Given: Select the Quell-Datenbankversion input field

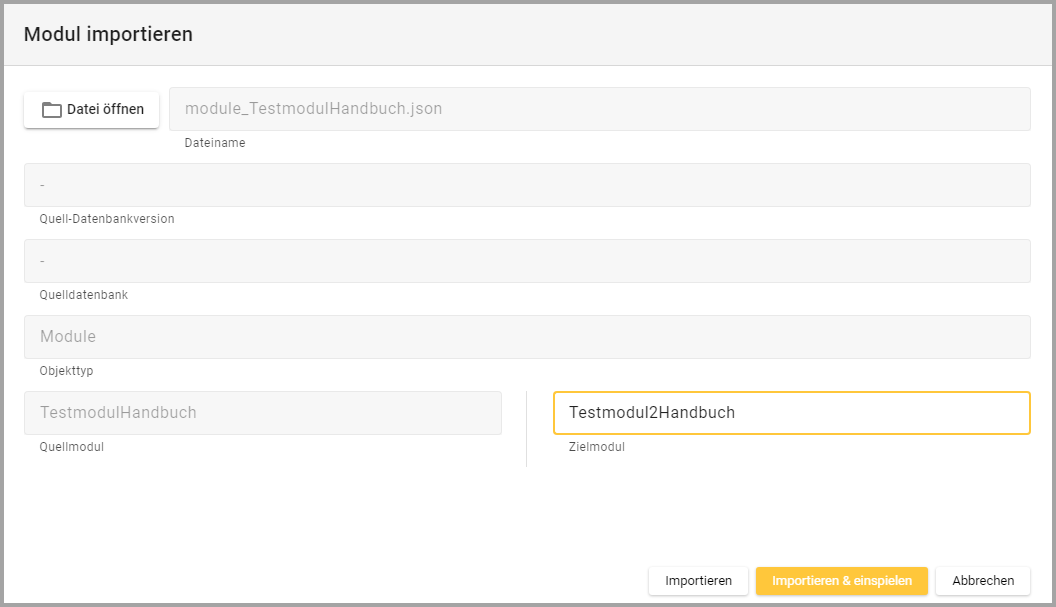Looking at the screenshot, I should pos(527,185).
